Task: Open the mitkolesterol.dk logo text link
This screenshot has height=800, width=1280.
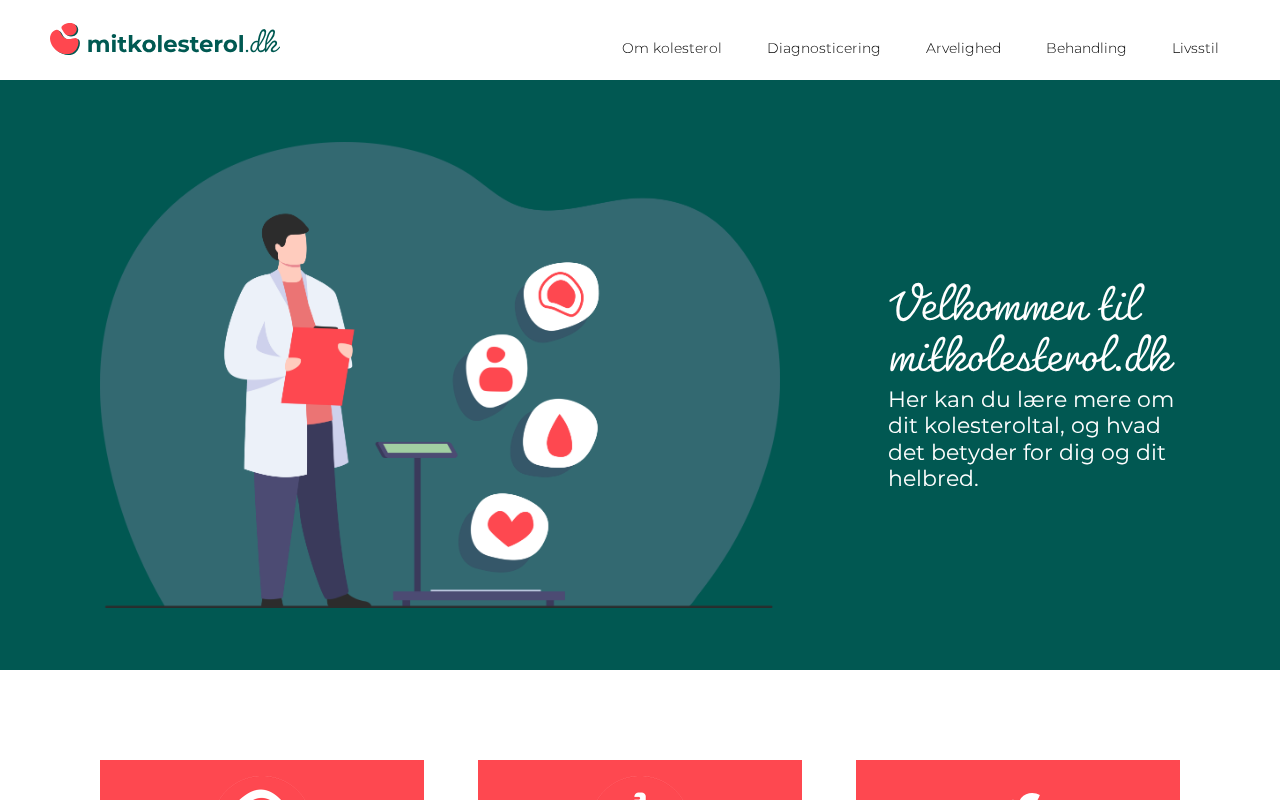Action: coord(183,42)
